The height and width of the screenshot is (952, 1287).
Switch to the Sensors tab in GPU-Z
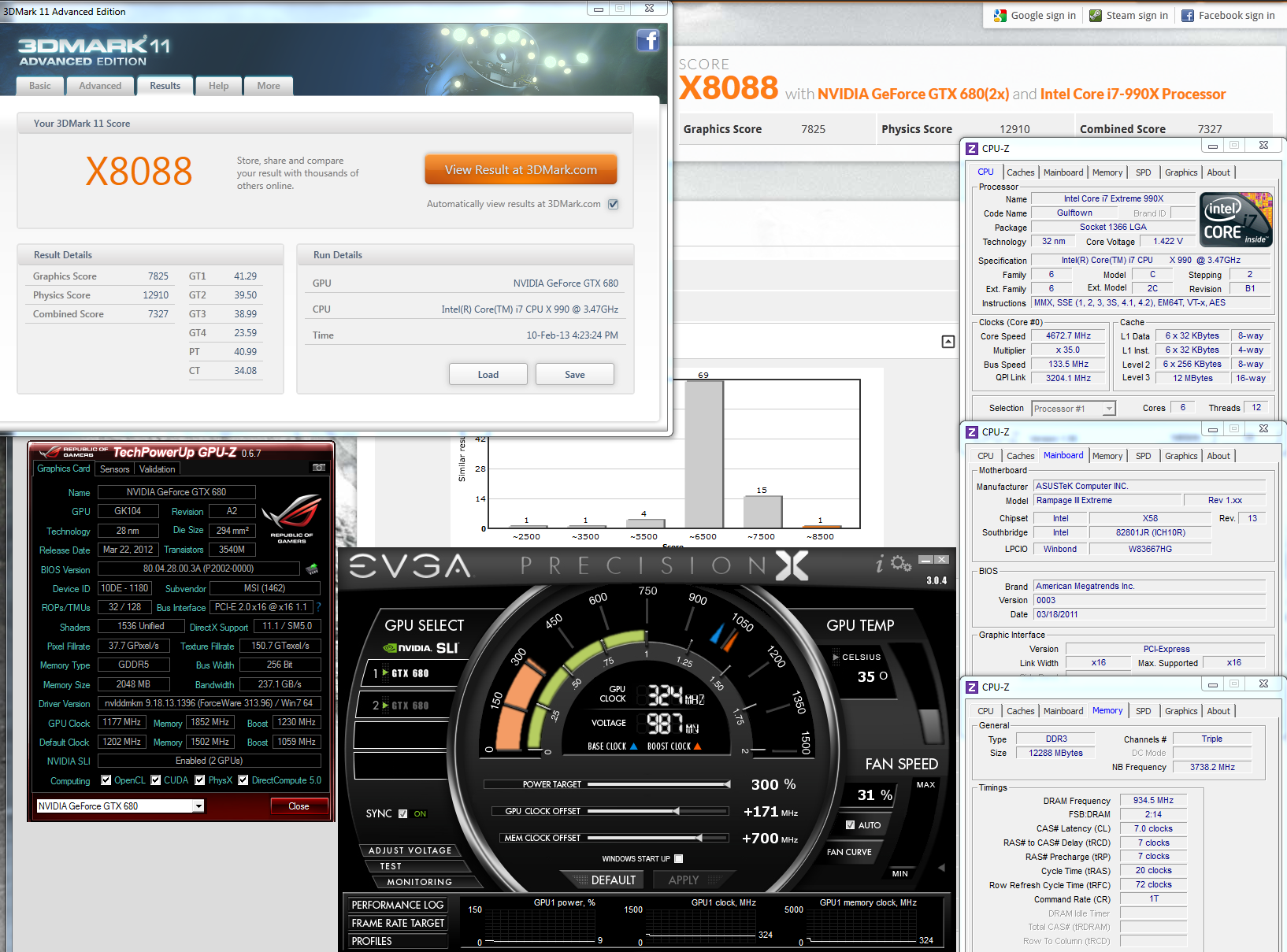tap(115, 469)
